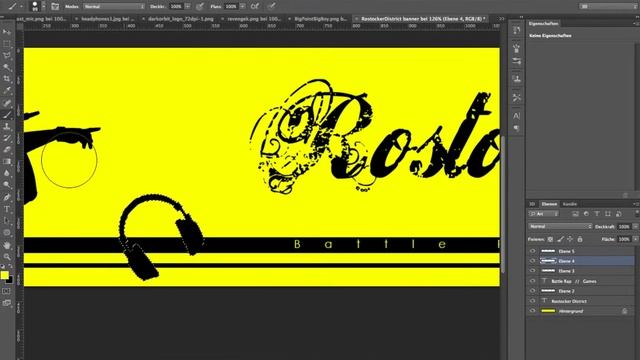640x360 pixels.
Task: Select the Healing Brush tool
Action: (7, 103)
